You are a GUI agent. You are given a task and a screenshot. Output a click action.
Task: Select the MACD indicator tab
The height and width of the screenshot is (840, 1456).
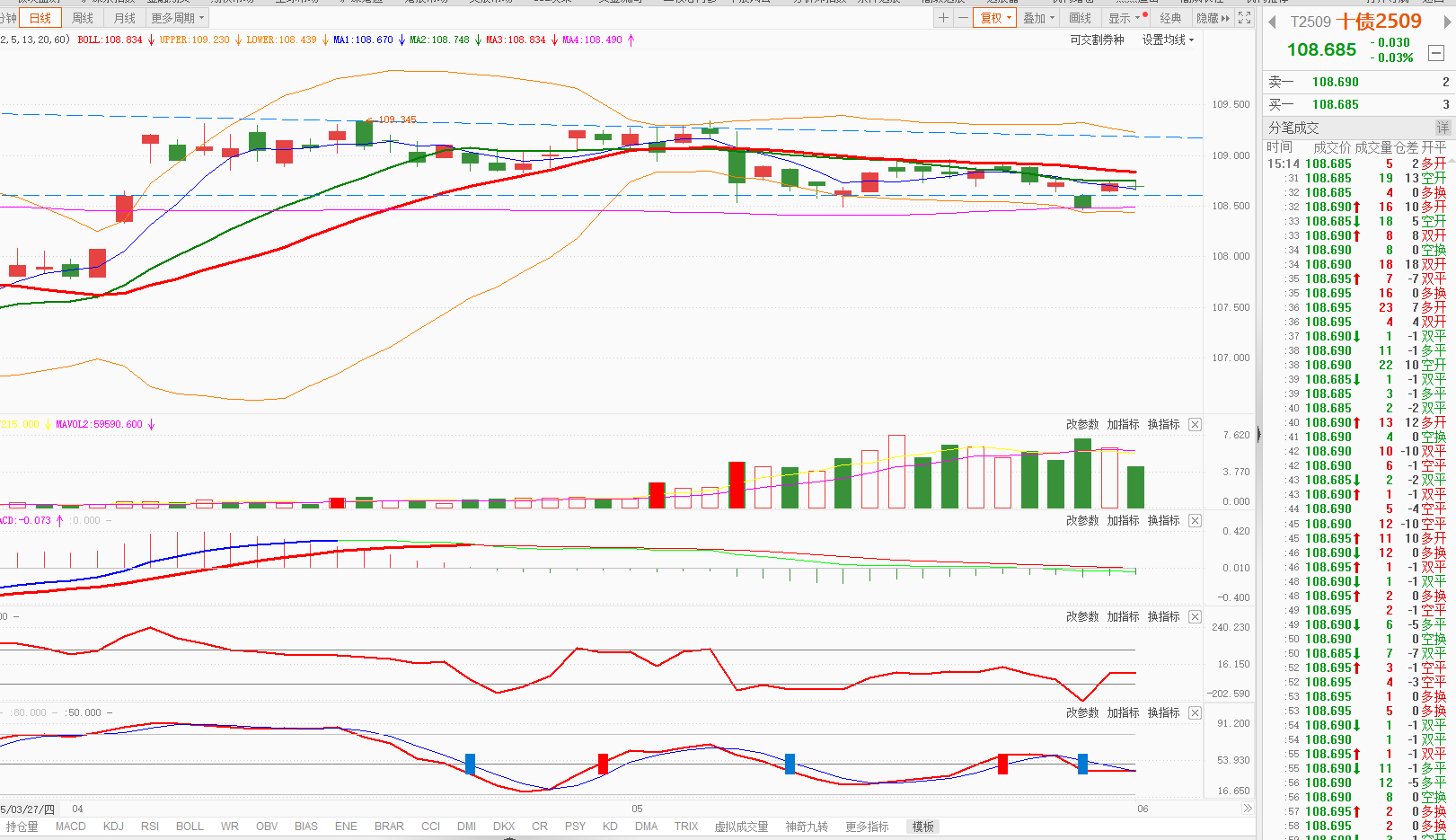tap(71, 827)
